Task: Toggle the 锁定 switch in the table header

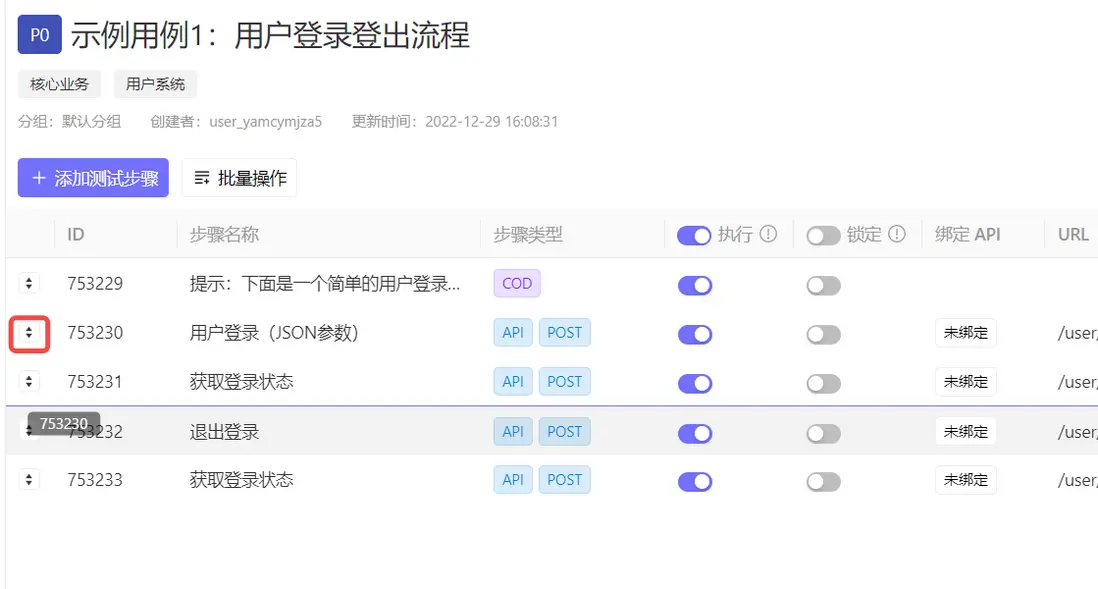Action: point(823,235)
